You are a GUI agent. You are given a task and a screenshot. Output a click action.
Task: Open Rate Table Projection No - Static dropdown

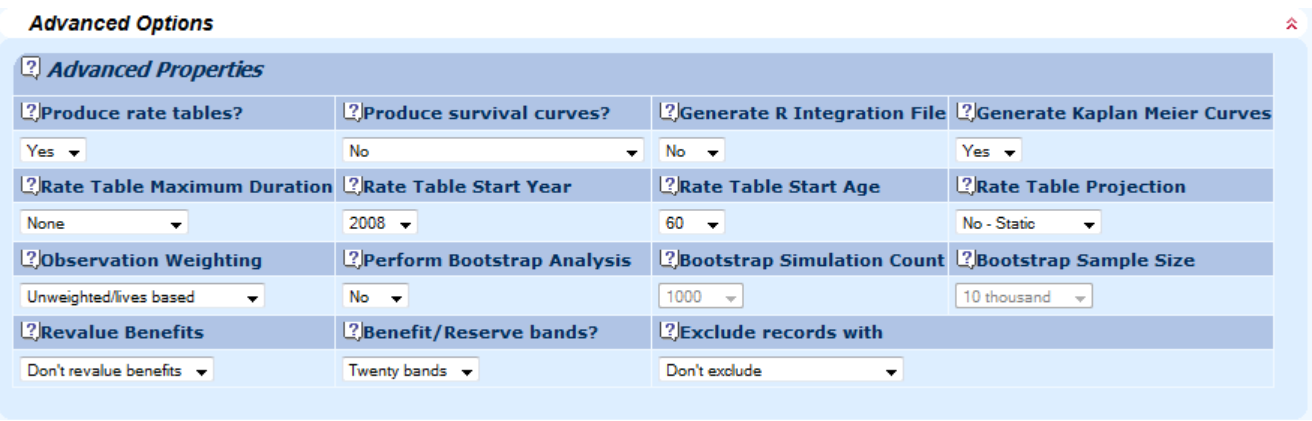(1028, 225)
